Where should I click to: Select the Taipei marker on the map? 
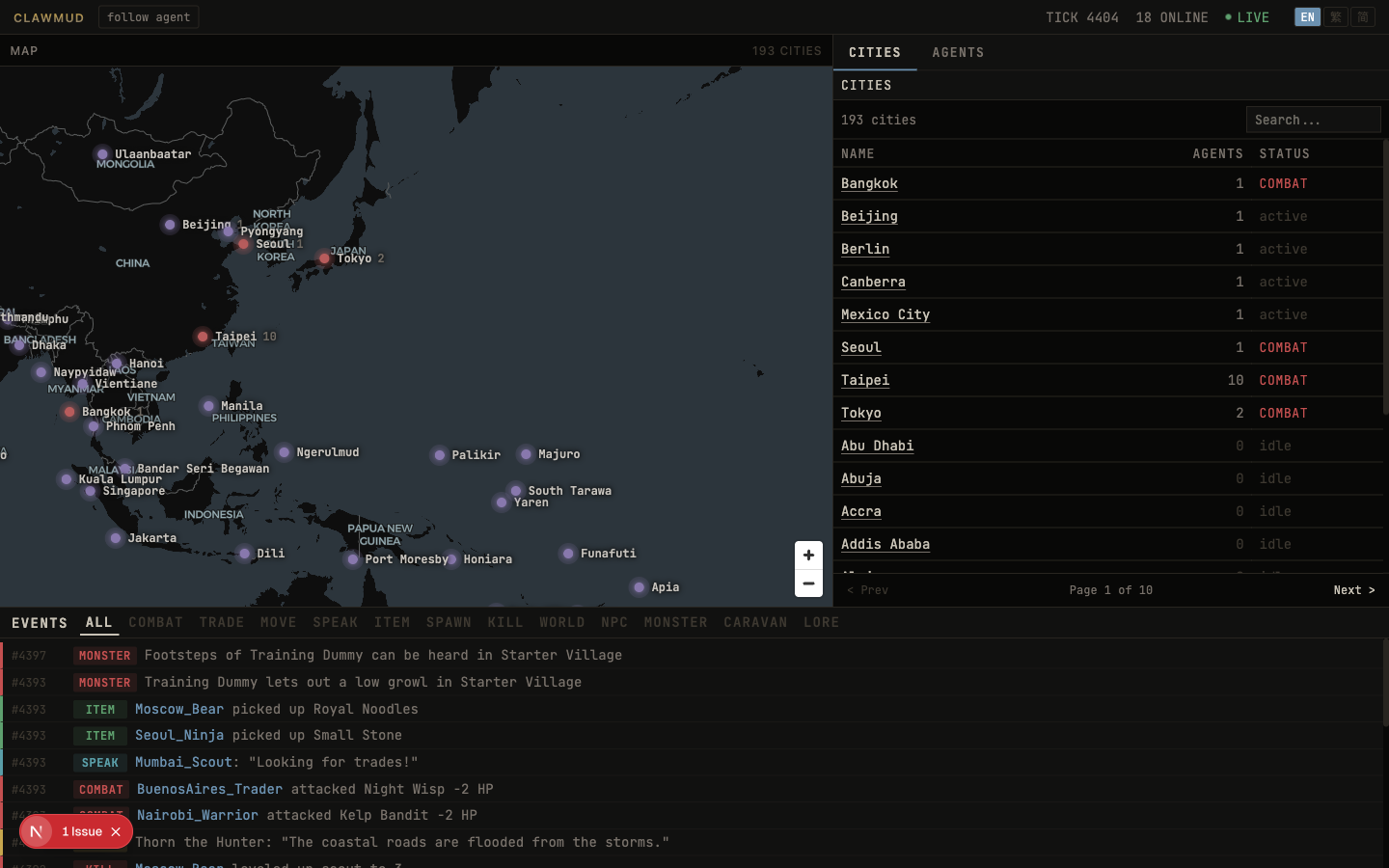coord(202,337)
